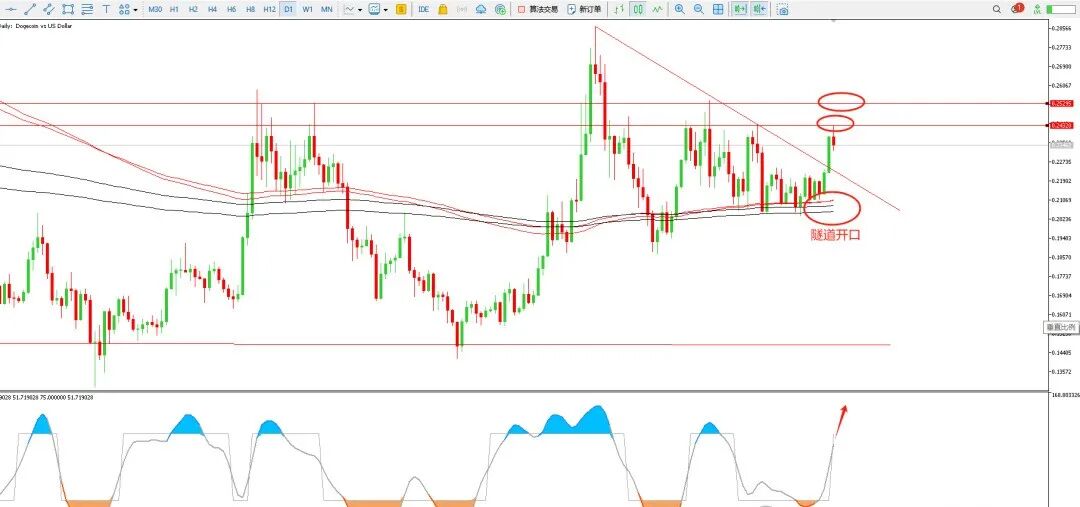Click the green globe plus icon
Screen dimensions: 1080x507
[x=500, y=10]
